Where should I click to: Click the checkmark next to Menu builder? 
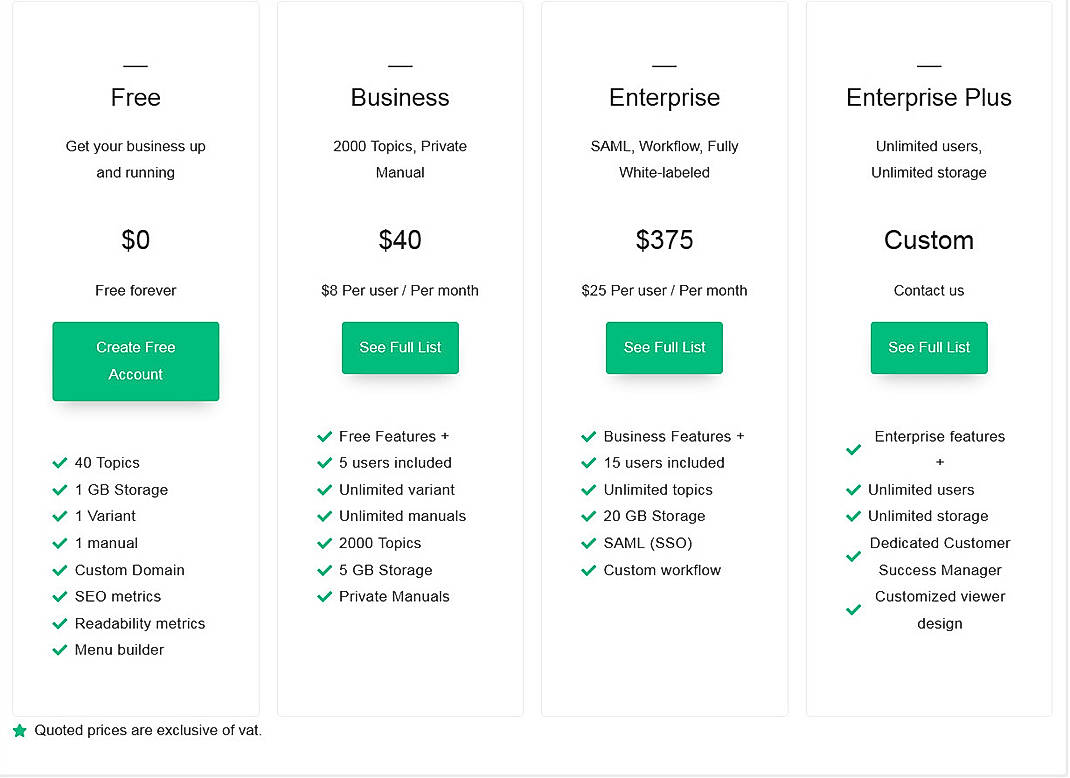(x=60, y=650)
